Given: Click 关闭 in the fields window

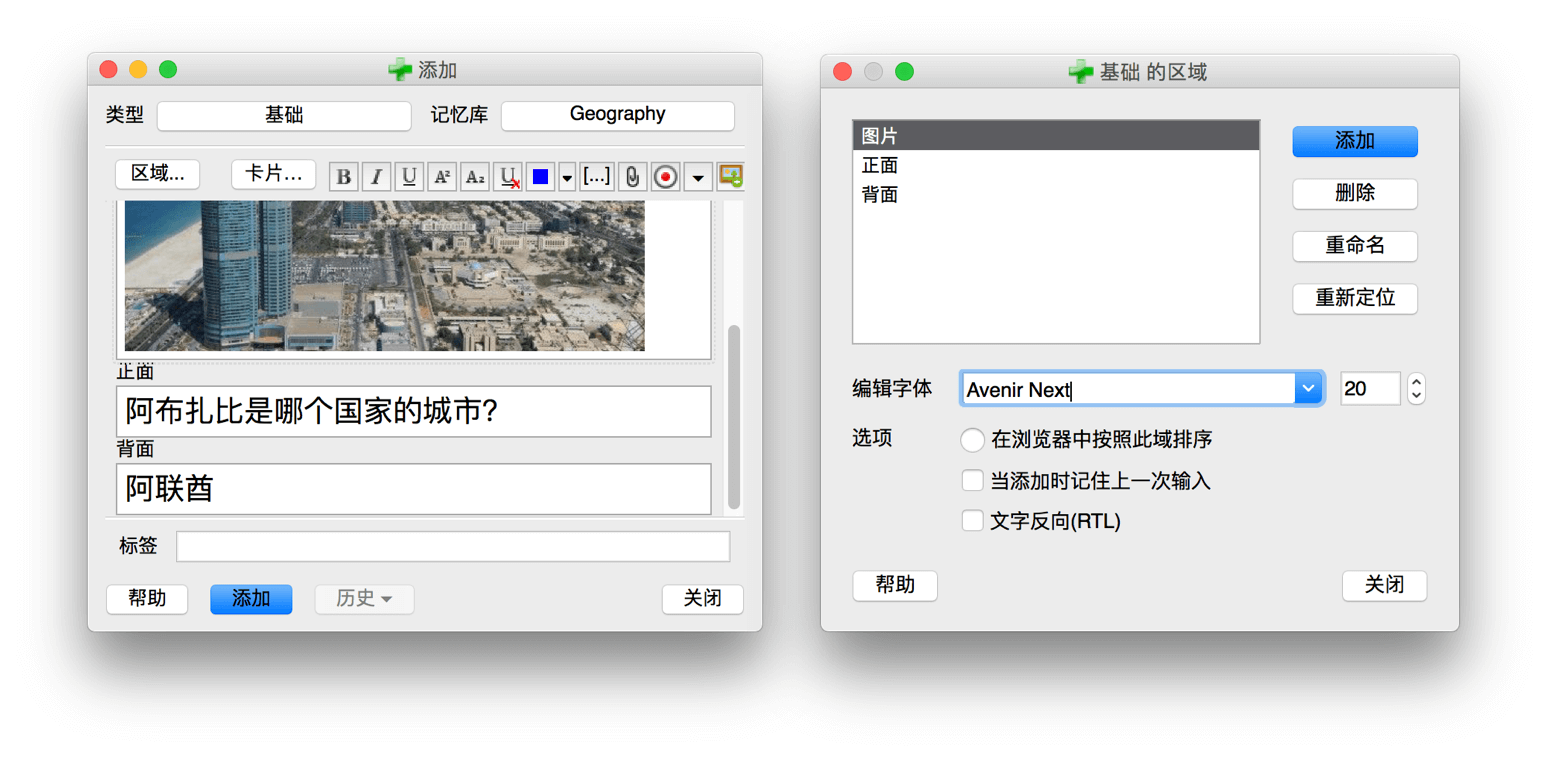Looking at the screenshot, I should (1384, 586).
